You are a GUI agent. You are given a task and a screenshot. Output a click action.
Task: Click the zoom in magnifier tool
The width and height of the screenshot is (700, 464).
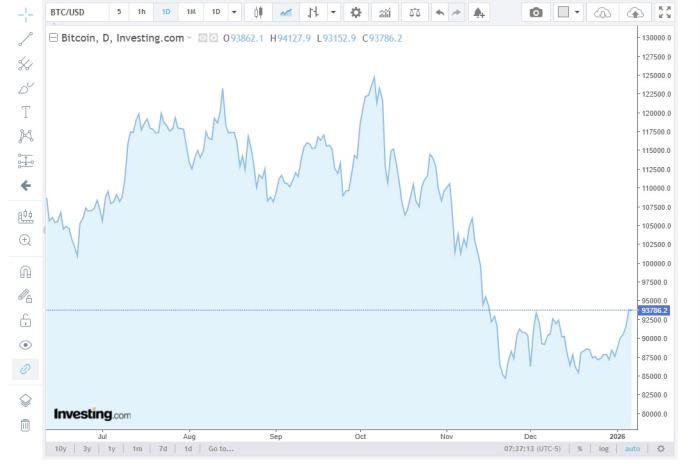pos(26,240)
